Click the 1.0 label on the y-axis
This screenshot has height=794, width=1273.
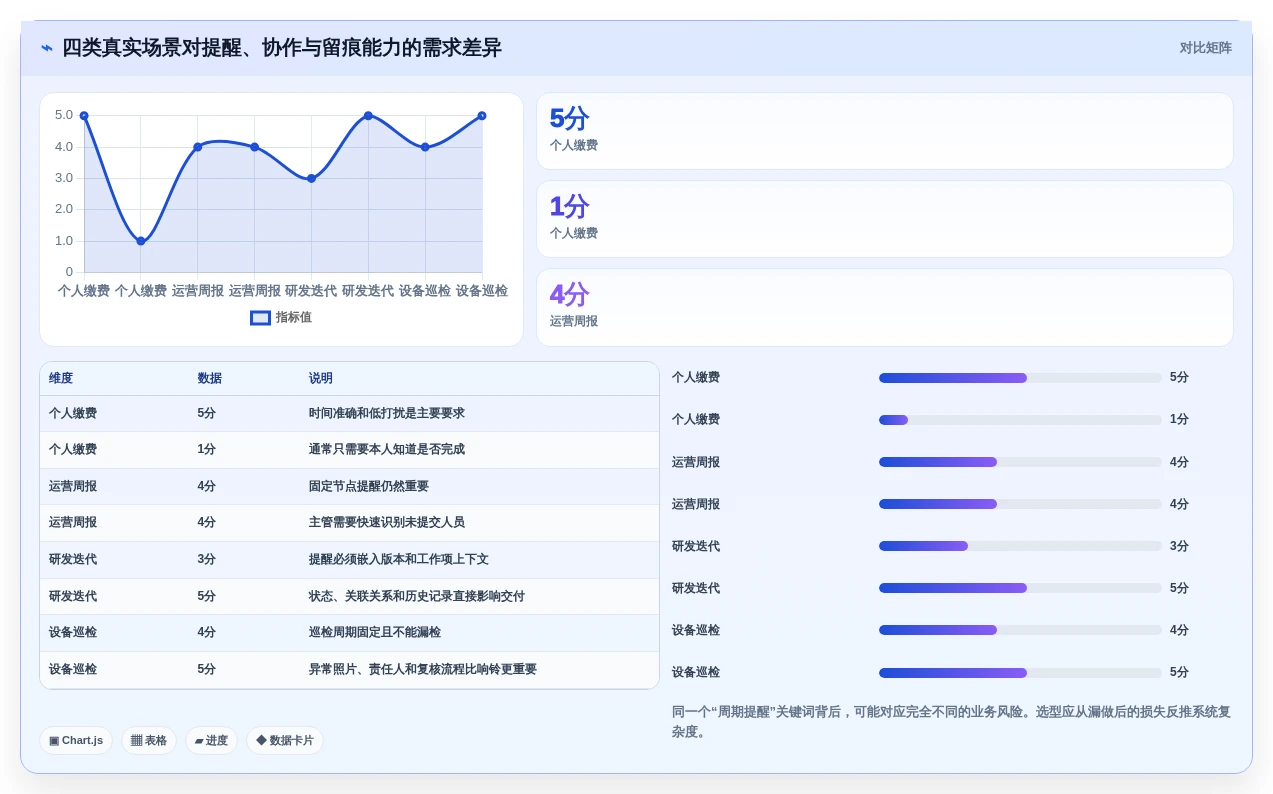[64, 241]
